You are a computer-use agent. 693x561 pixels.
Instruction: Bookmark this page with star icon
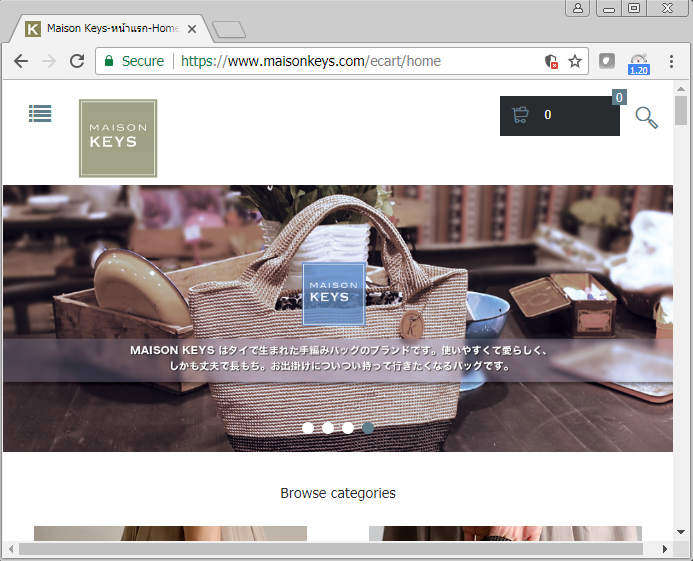575,61
